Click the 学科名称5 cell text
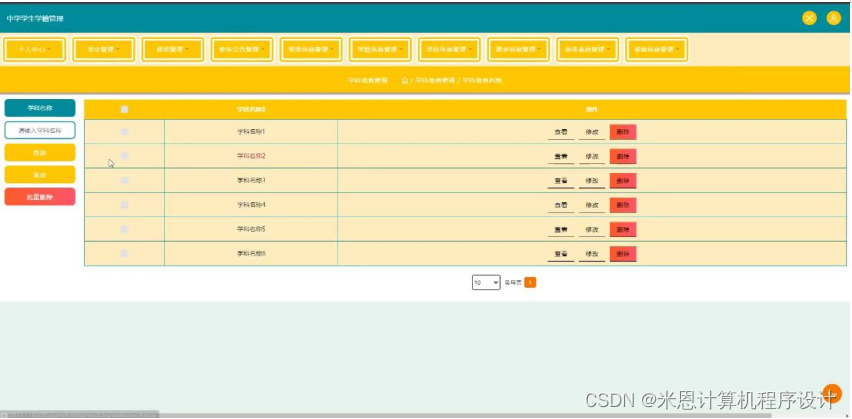 251,230
